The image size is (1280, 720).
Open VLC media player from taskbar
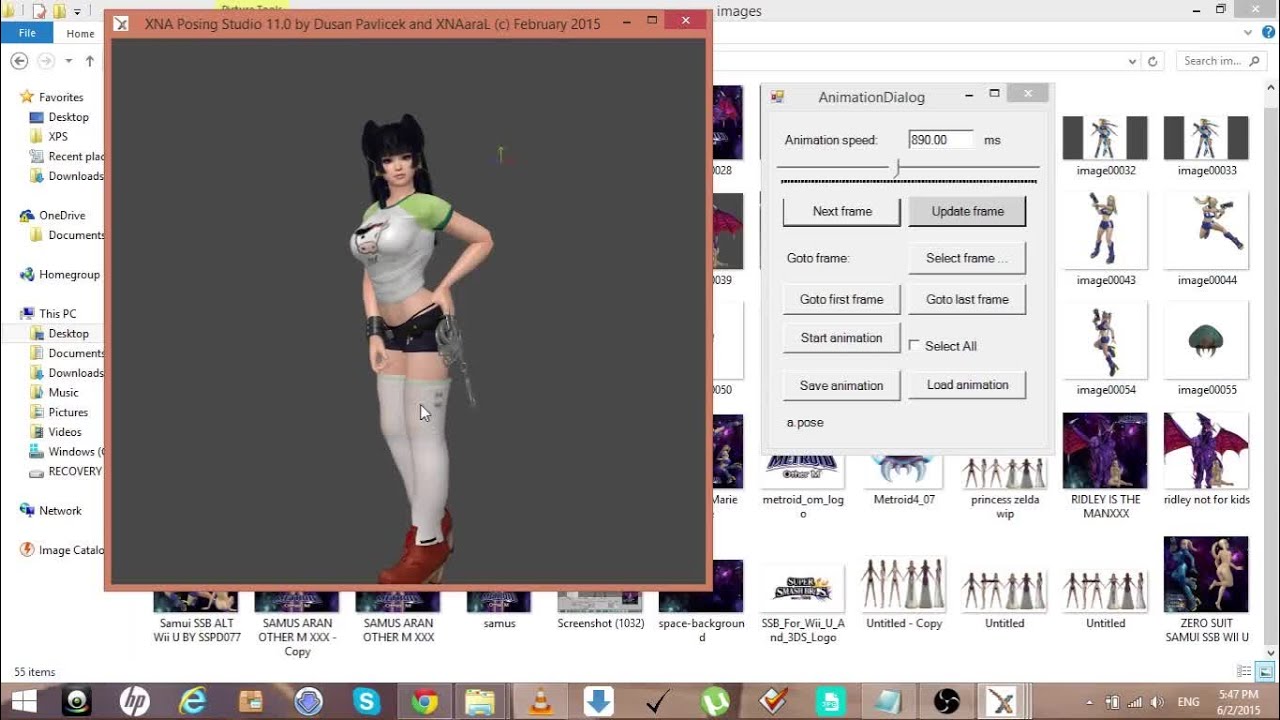(540, 701)
